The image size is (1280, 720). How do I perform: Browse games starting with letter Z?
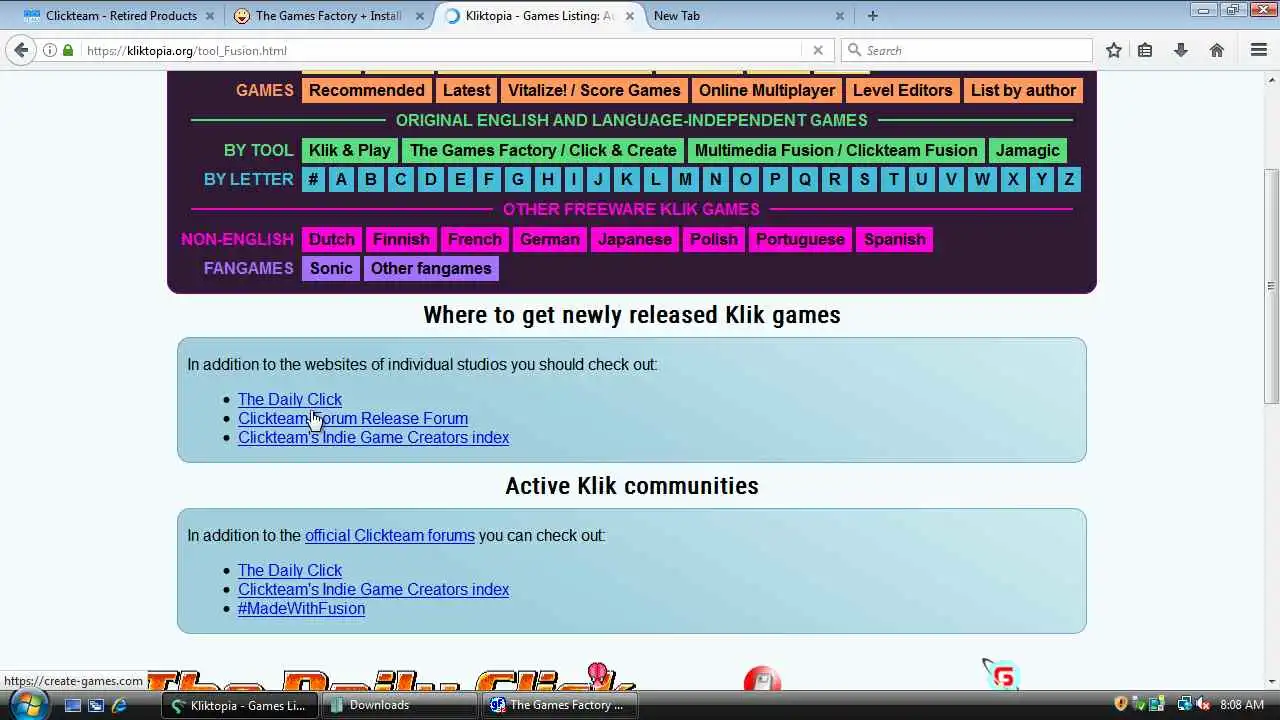(1069, 179)
